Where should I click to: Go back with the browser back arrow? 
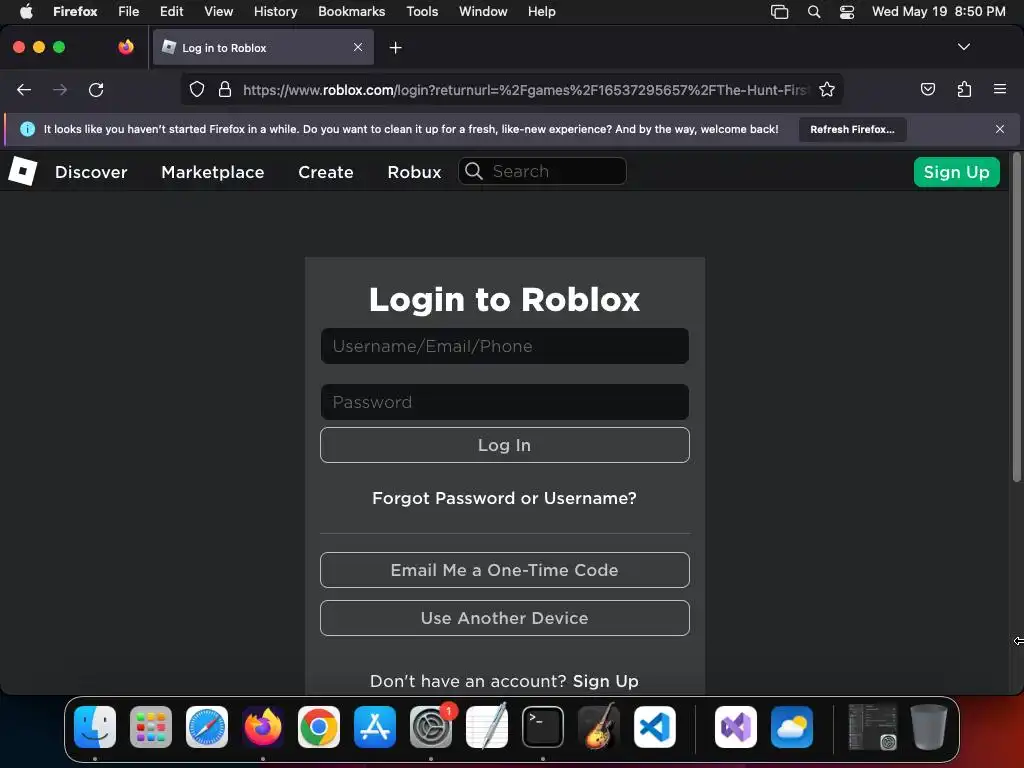(24, 90)
